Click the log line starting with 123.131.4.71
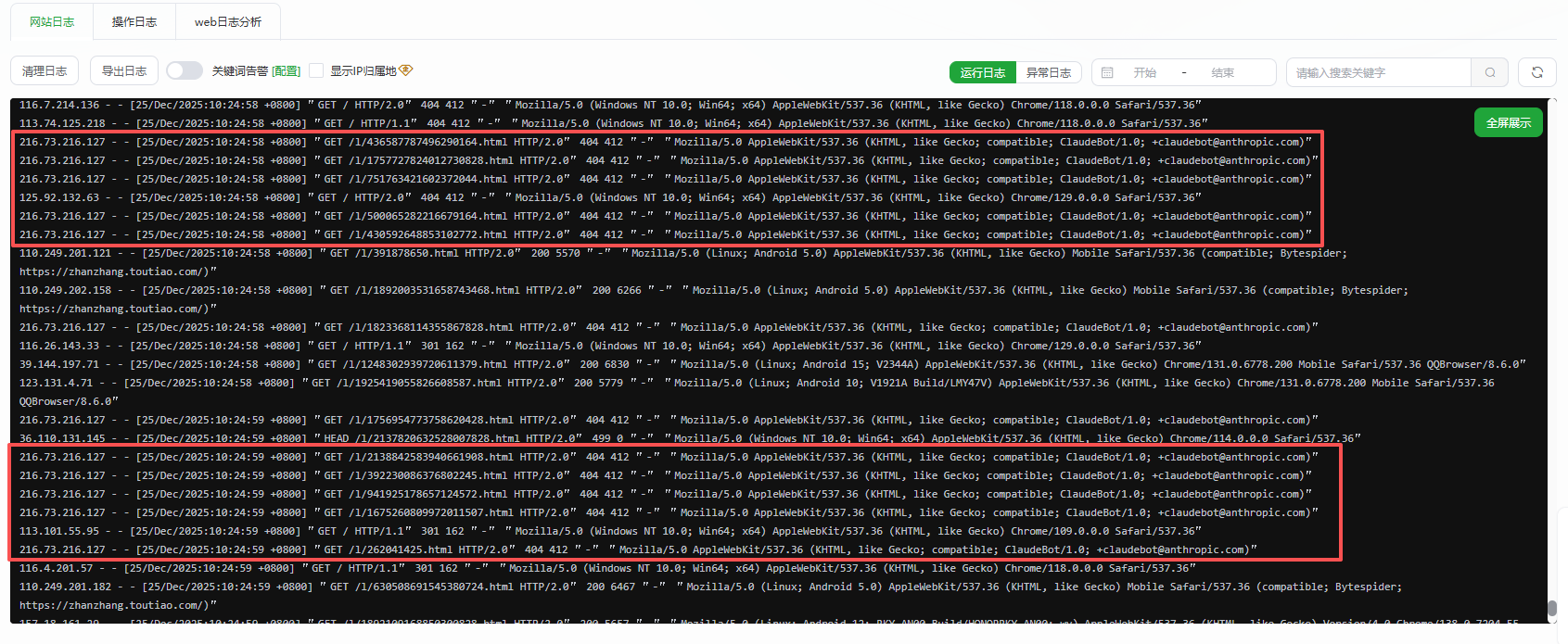This screenshot has width=1568, height=644. click(757, 392)
